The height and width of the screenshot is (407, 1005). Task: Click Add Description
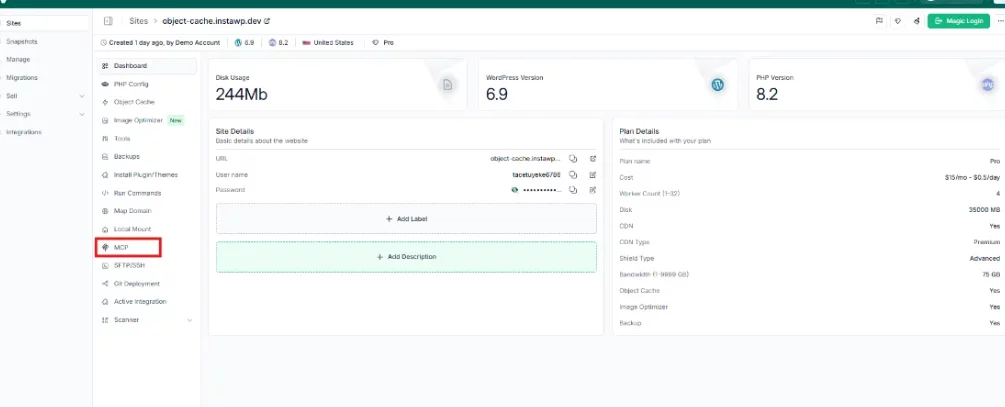[x=406, y=256]
